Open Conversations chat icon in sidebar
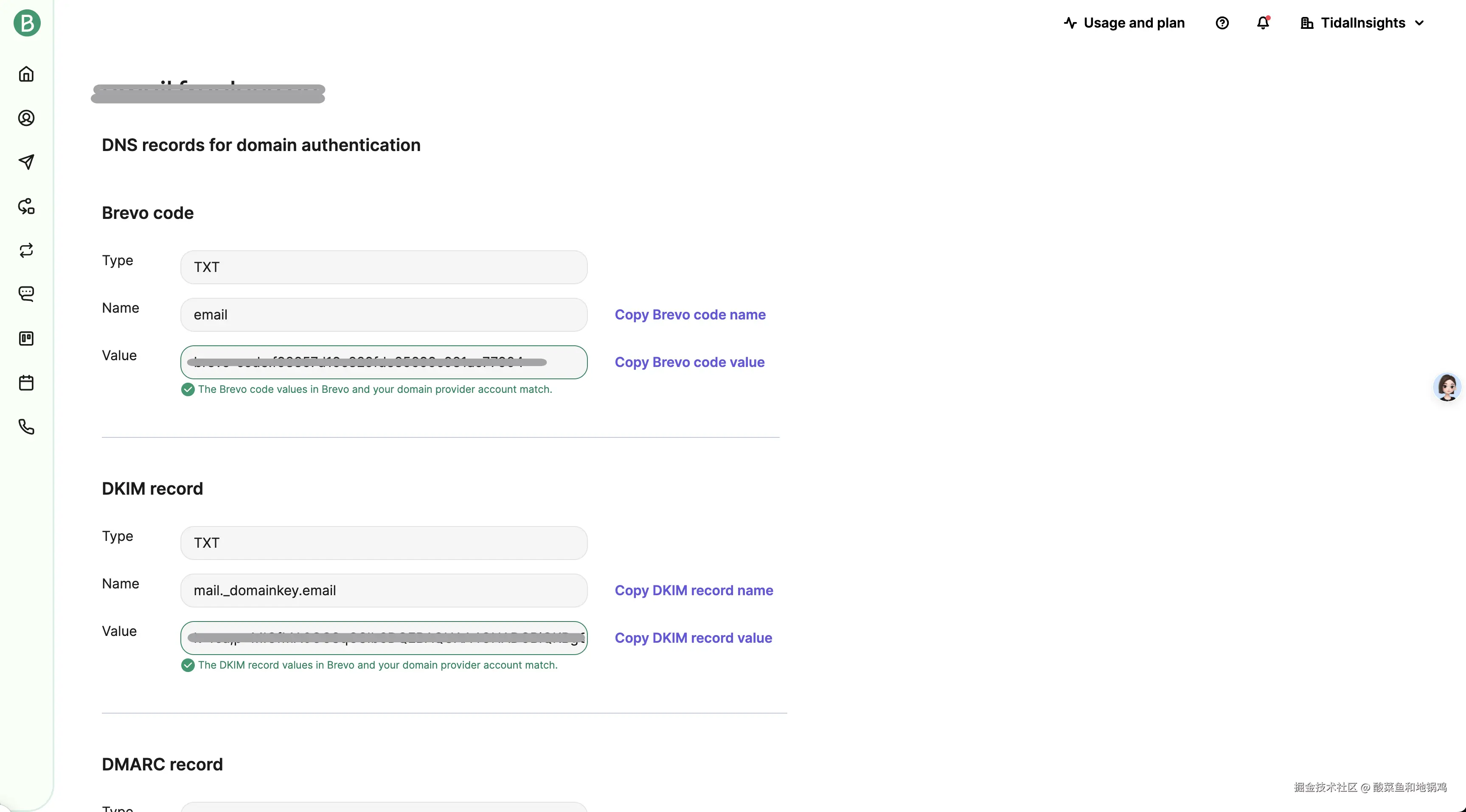The width and height of the screenshot is (1466, 812). coord(26,294)
